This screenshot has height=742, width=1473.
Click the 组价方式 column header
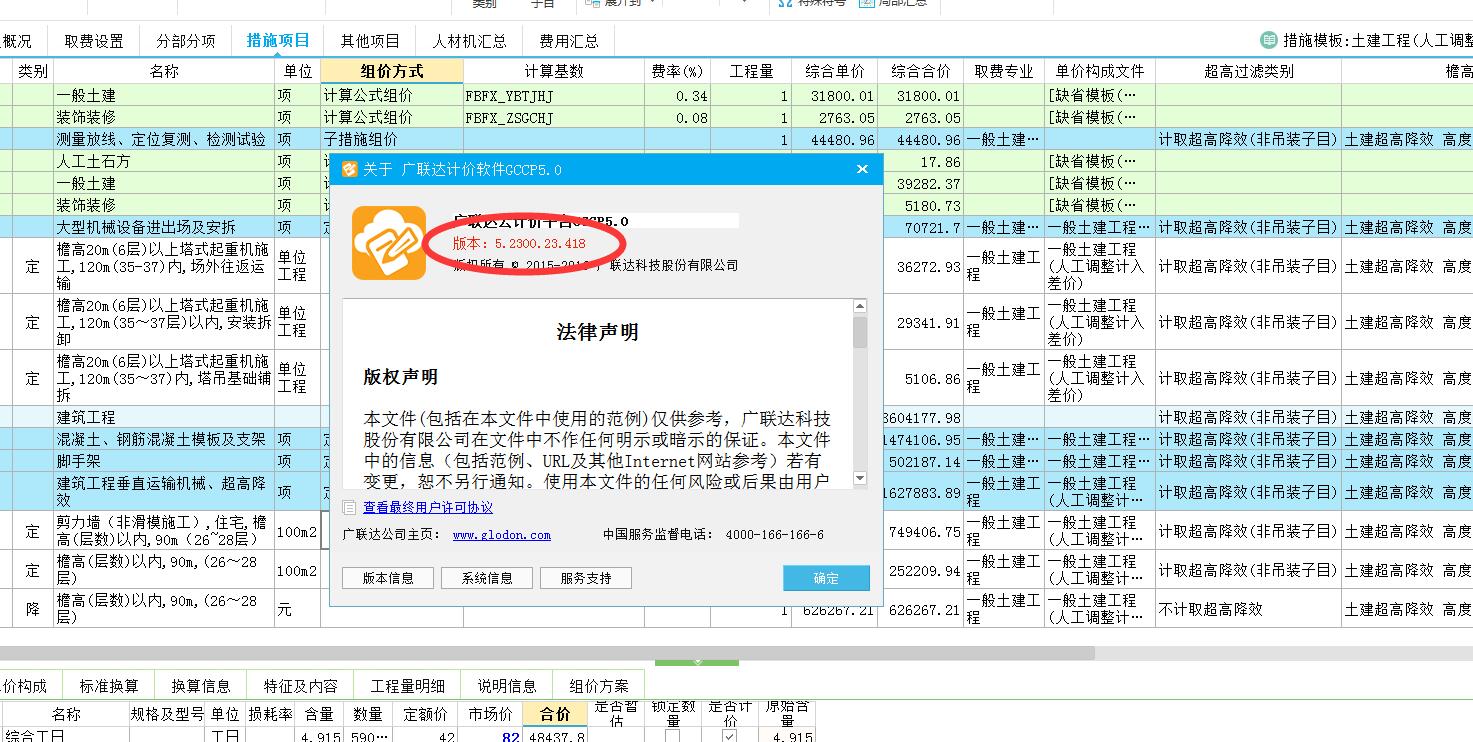pyautogui.click(x=392, y=71)
